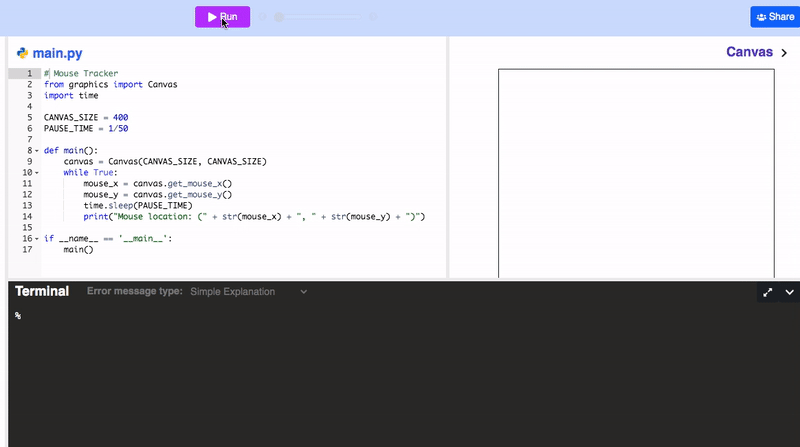
Task: Open the Error message type dropdown
Action: point(248,291)
